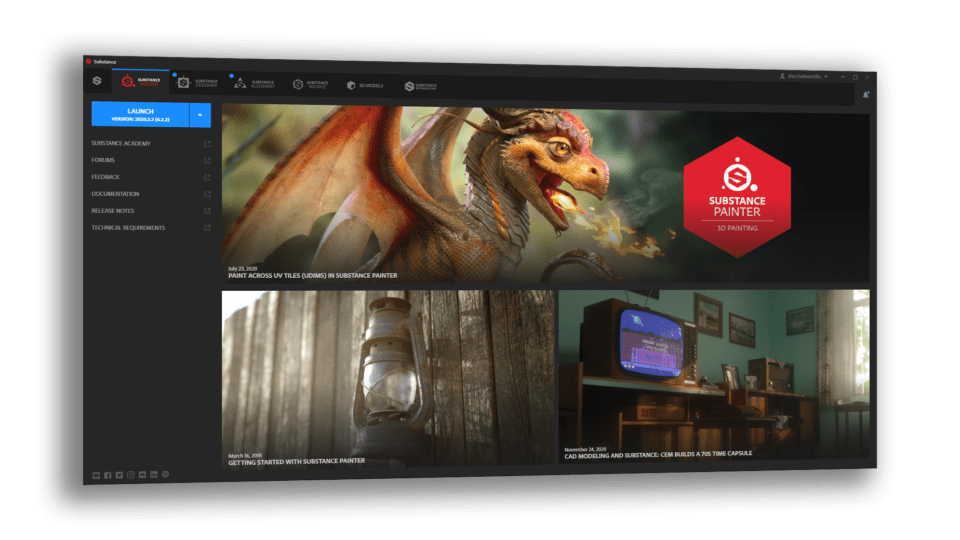
Task: Click the Substance Integrations hexagon icon
Action: (409, 86)
